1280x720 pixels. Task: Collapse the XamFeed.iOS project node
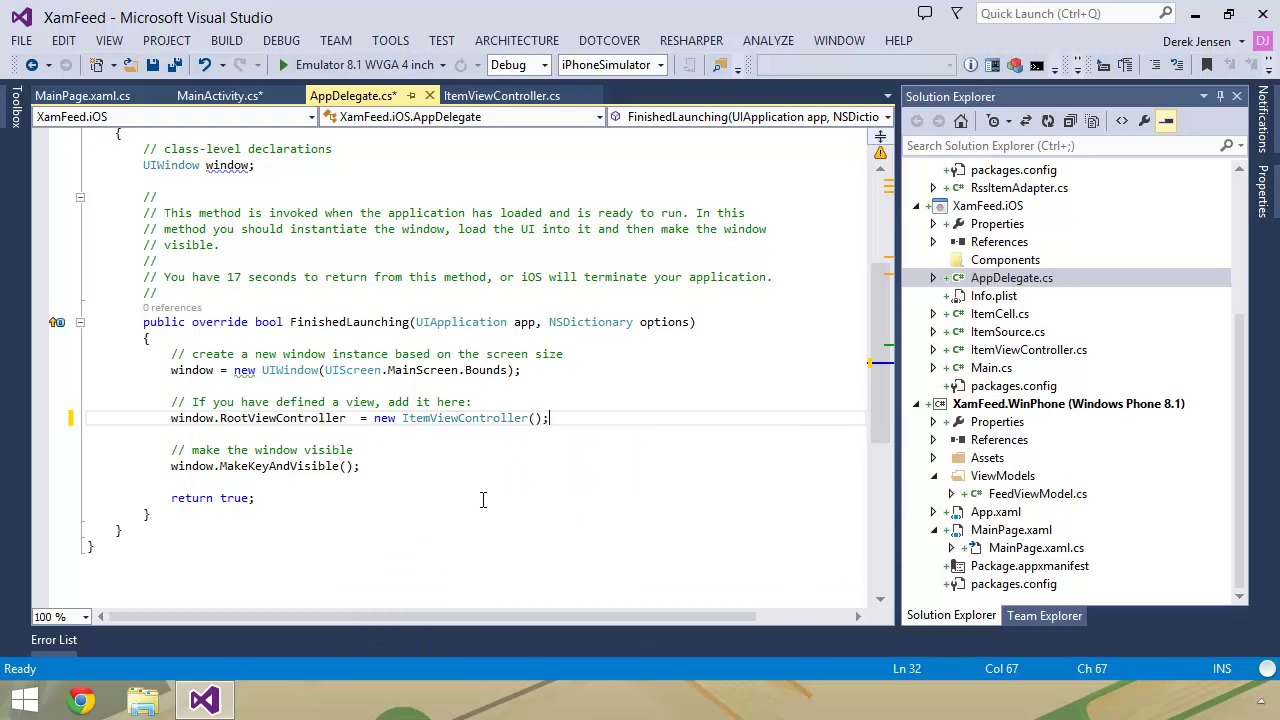click(x=916, y=206)
